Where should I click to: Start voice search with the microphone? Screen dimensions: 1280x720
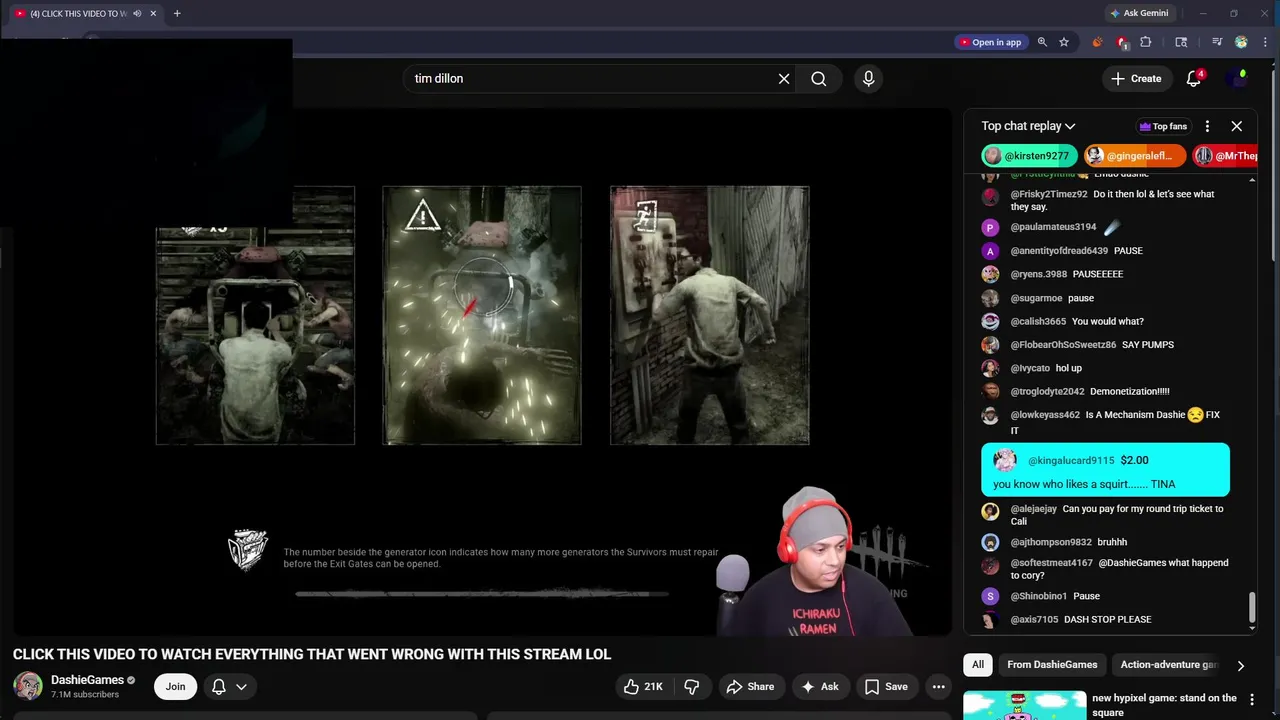[x=868, y=79]
